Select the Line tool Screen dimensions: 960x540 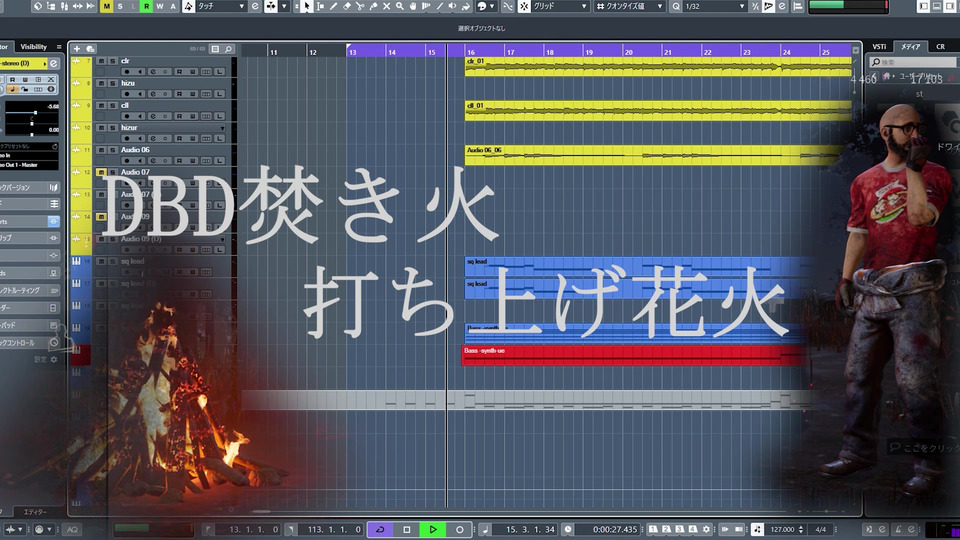click(x=440, y=6)
